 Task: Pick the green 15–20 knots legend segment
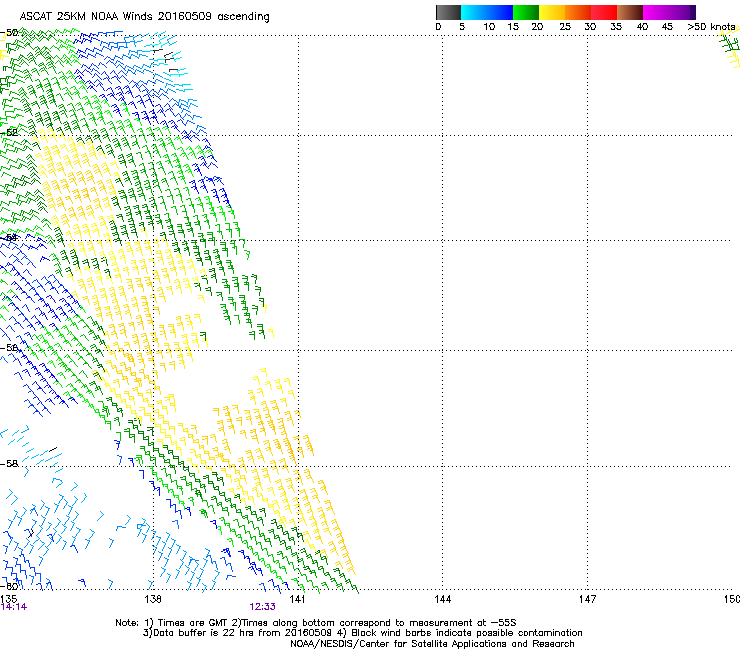[526, 12]
